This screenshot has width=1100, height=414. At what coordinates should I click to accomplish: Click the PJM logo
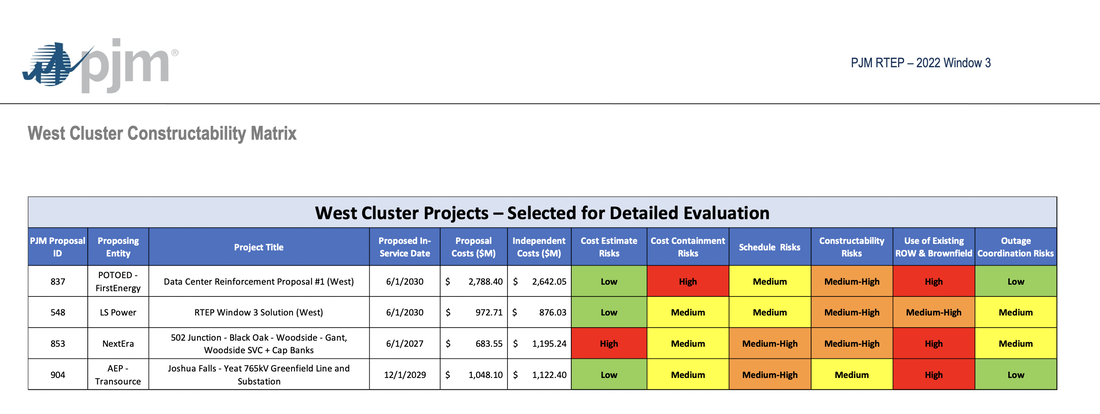click(x=100, y=66)
